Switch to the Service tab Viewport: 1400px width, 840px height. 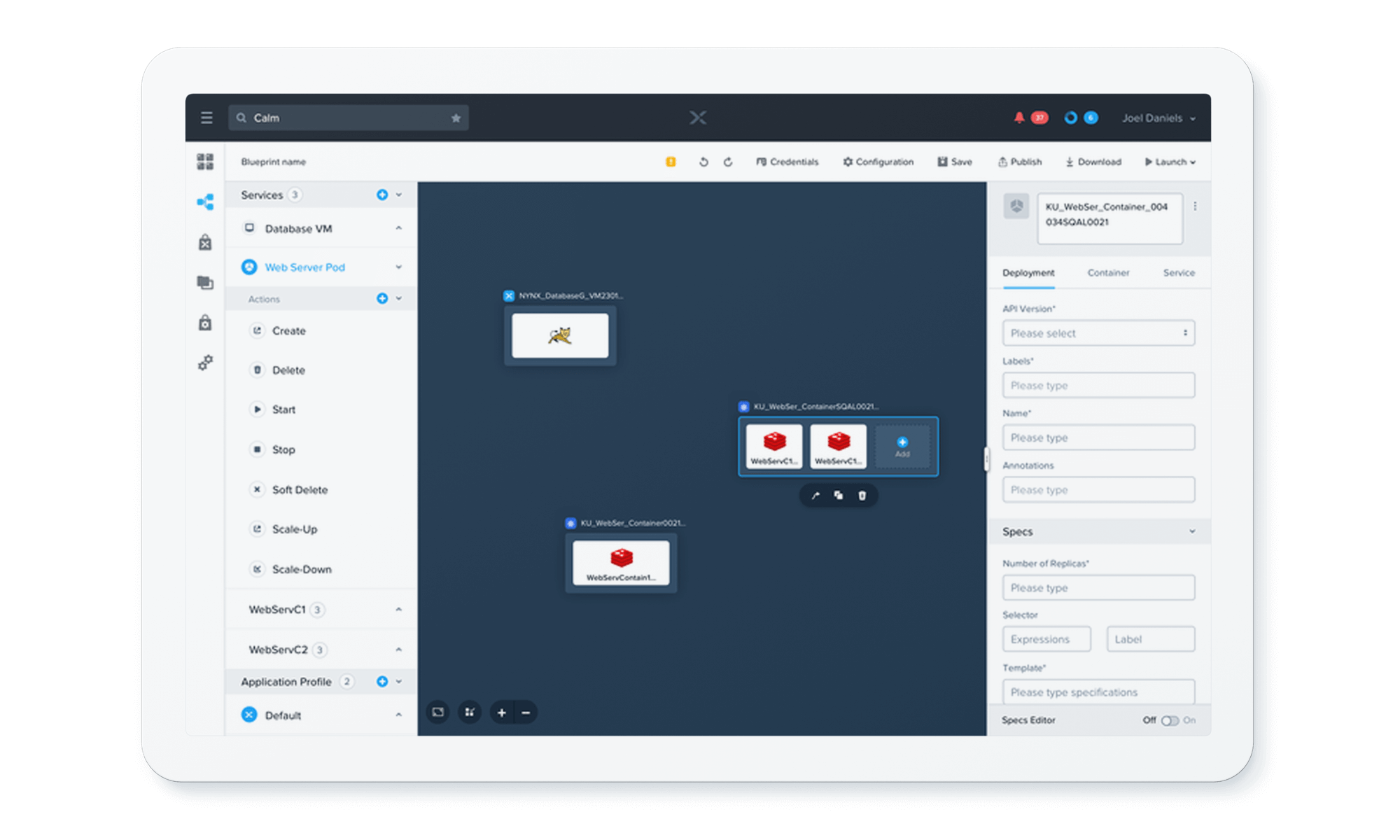[x=1179, y=273]
